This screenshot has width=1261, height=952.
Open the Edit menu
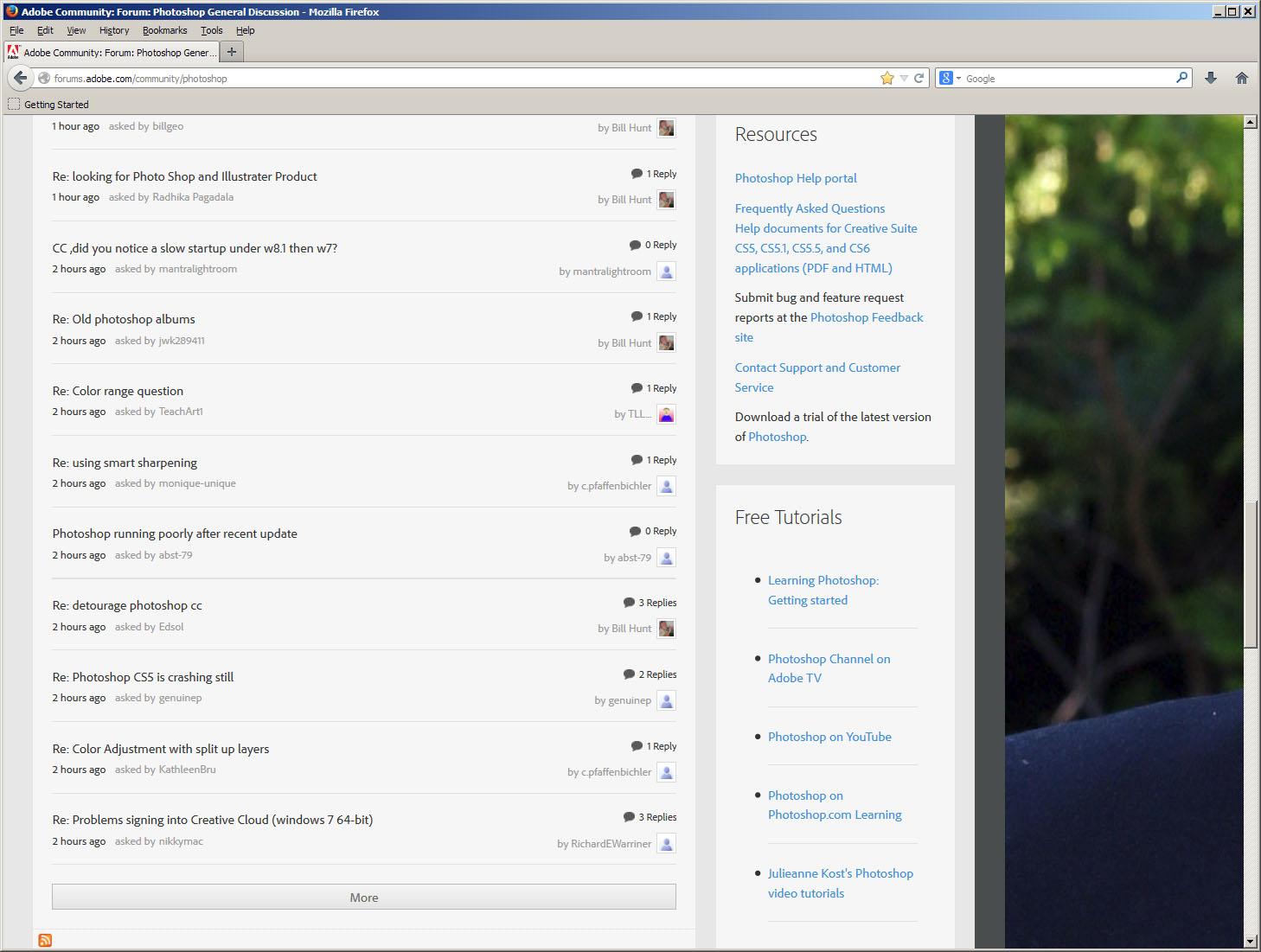(45, 30)
